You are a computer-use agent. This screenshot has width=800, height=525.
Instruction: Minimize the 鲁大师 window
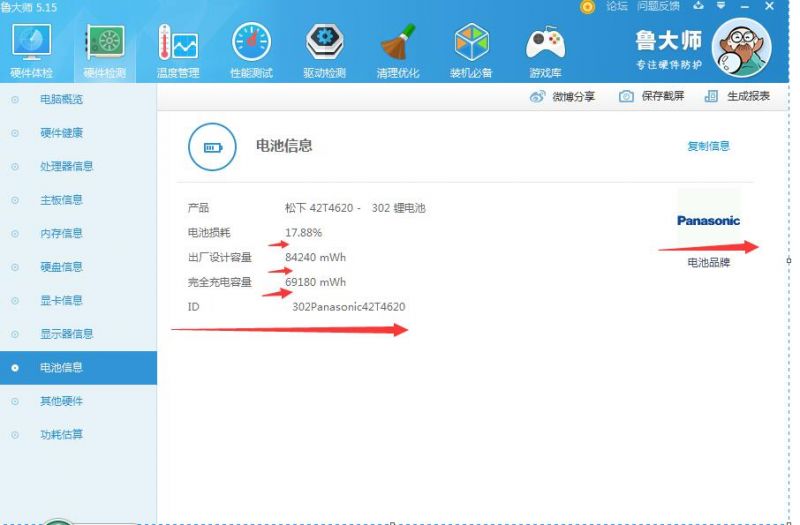tap(745, 7)
